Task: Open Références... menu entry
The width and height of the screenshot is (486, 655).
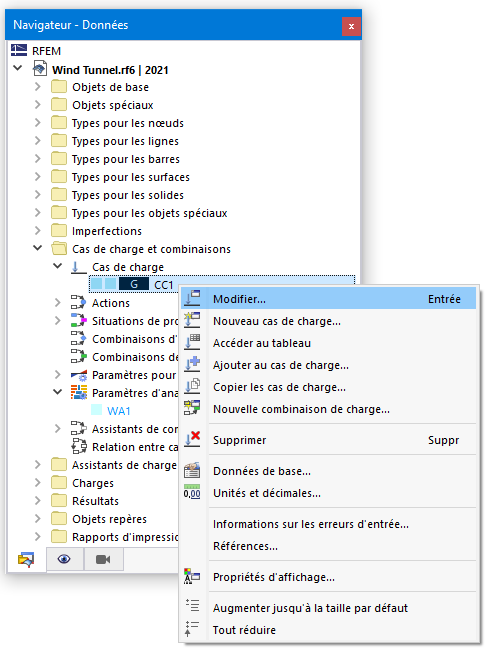Action: 328,546
